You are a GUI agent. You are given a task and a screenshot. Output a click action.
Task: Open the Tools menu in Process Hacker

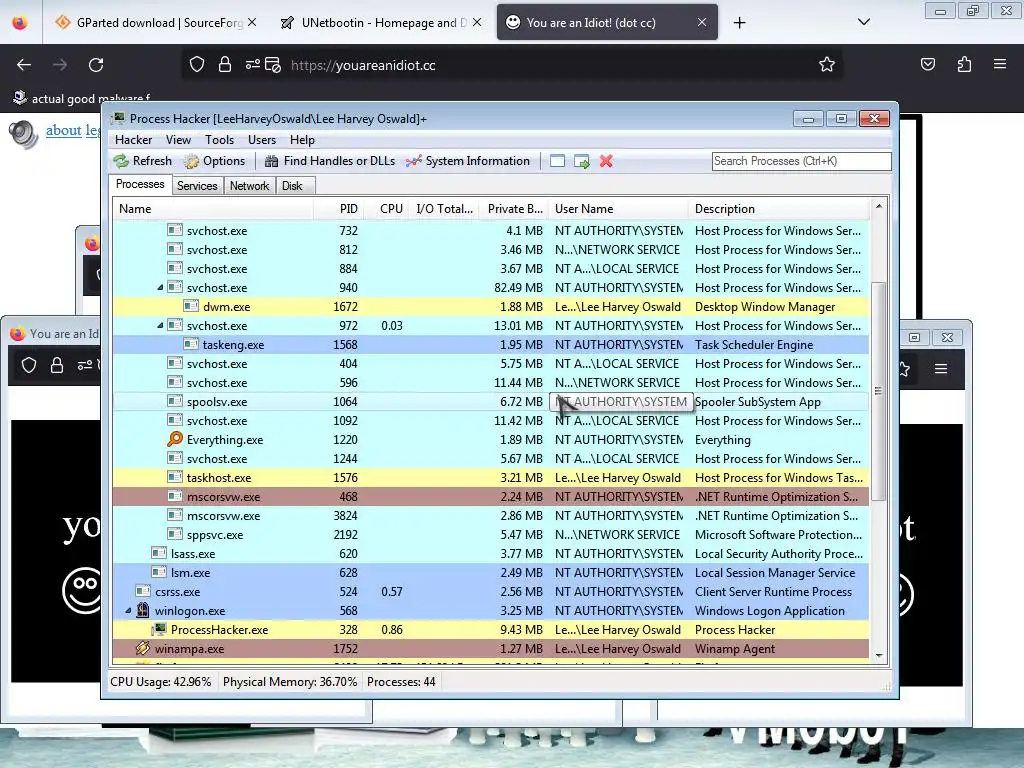(219, 140)
